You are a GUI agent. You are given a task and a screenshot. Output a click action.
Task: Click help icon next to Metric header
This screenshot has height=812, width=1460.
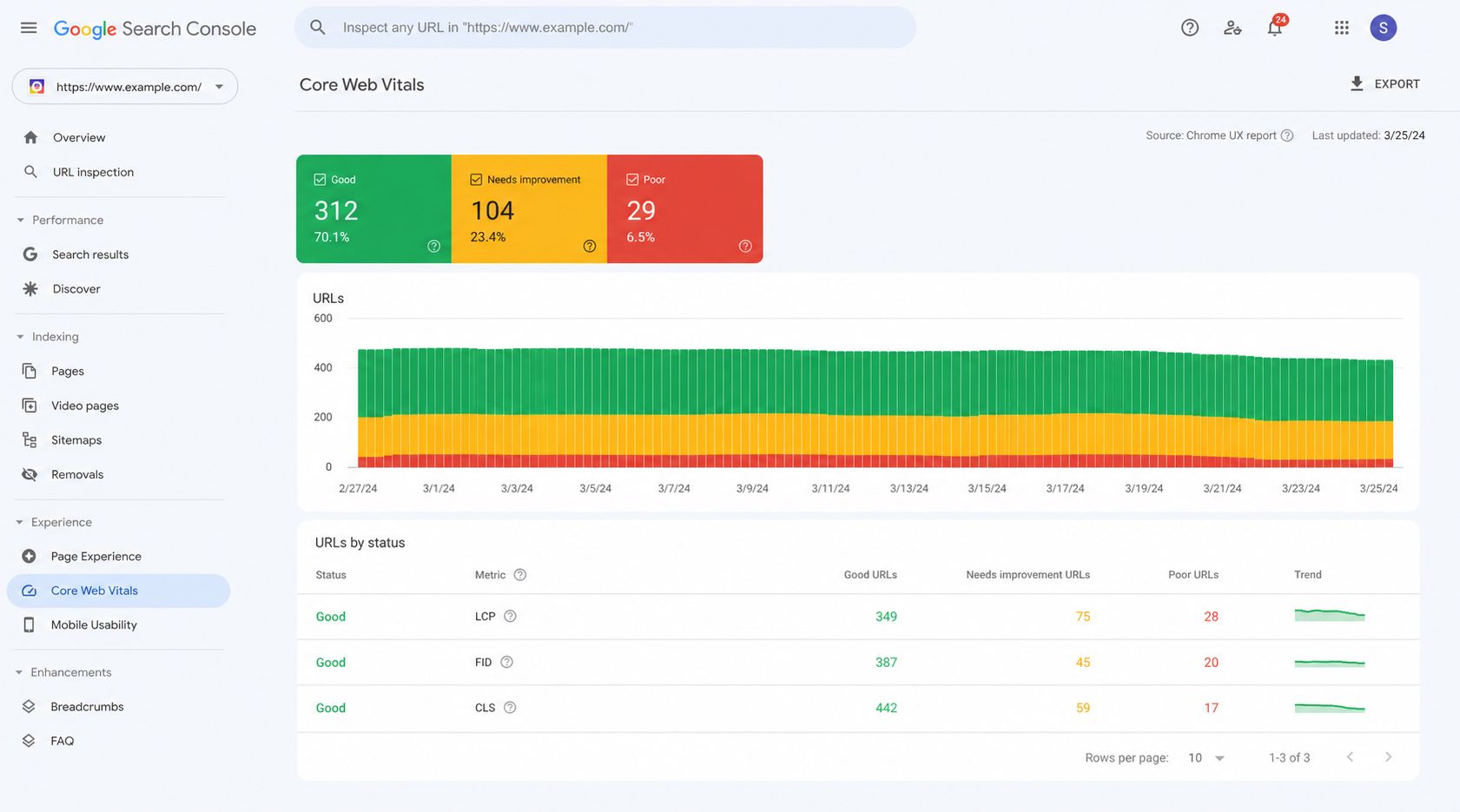[520, 575]
